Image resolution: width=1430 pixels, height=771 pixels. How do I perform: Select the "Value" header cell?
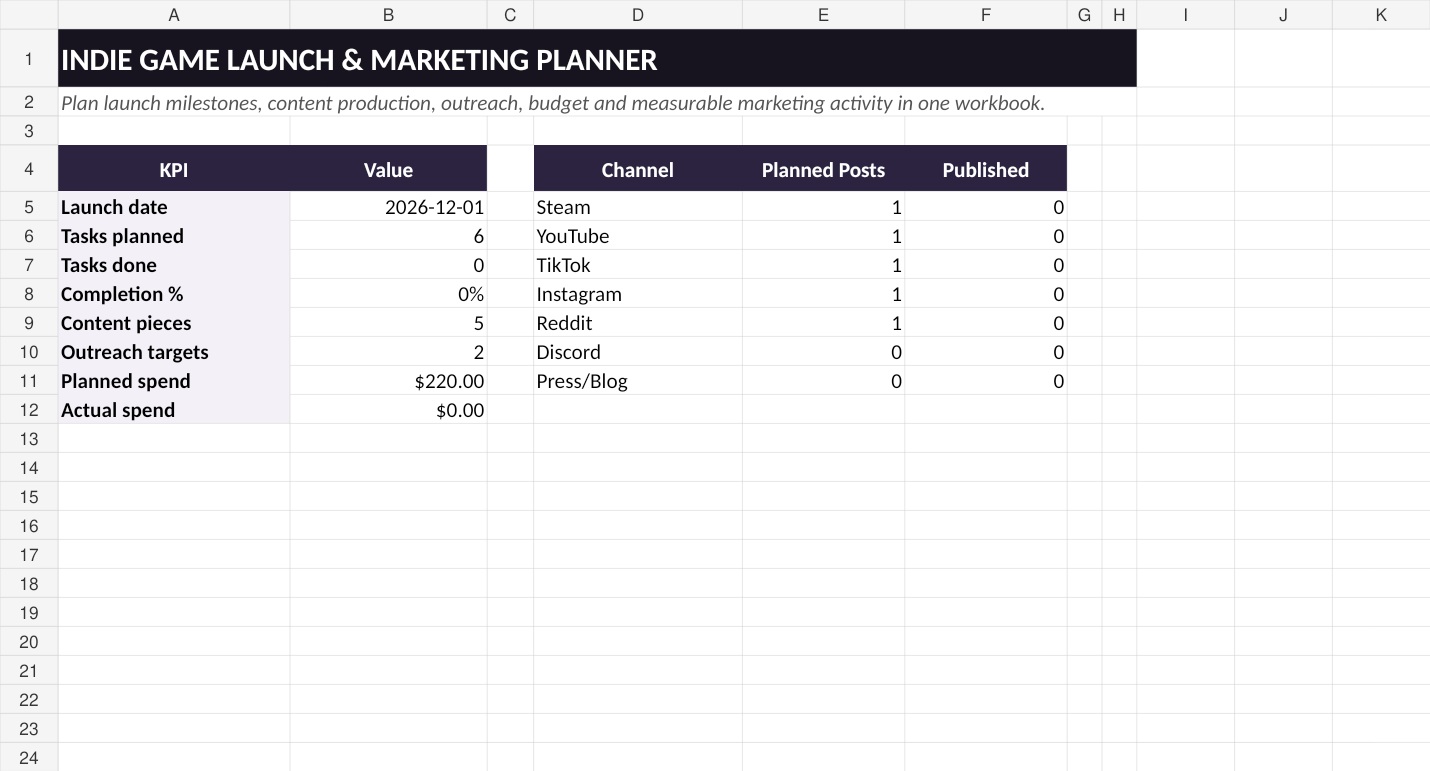[x=388, y=169]
